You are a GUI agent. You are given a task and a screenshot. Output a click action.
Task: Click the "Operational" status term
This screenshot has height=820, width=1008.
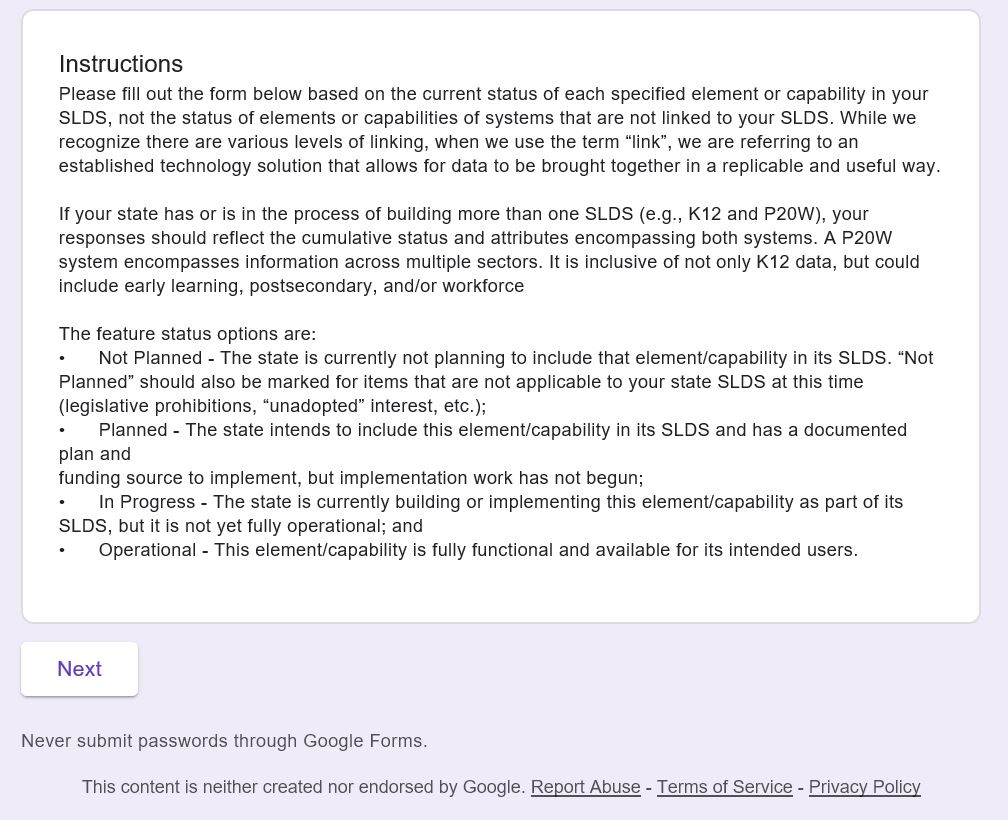click(147, 550)
